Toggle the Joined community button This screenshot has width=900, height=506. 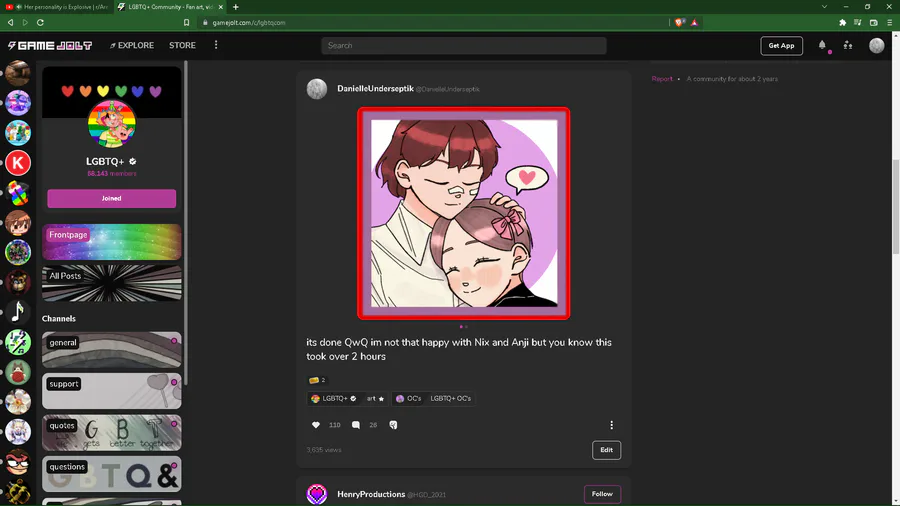(x=111, y=198)
